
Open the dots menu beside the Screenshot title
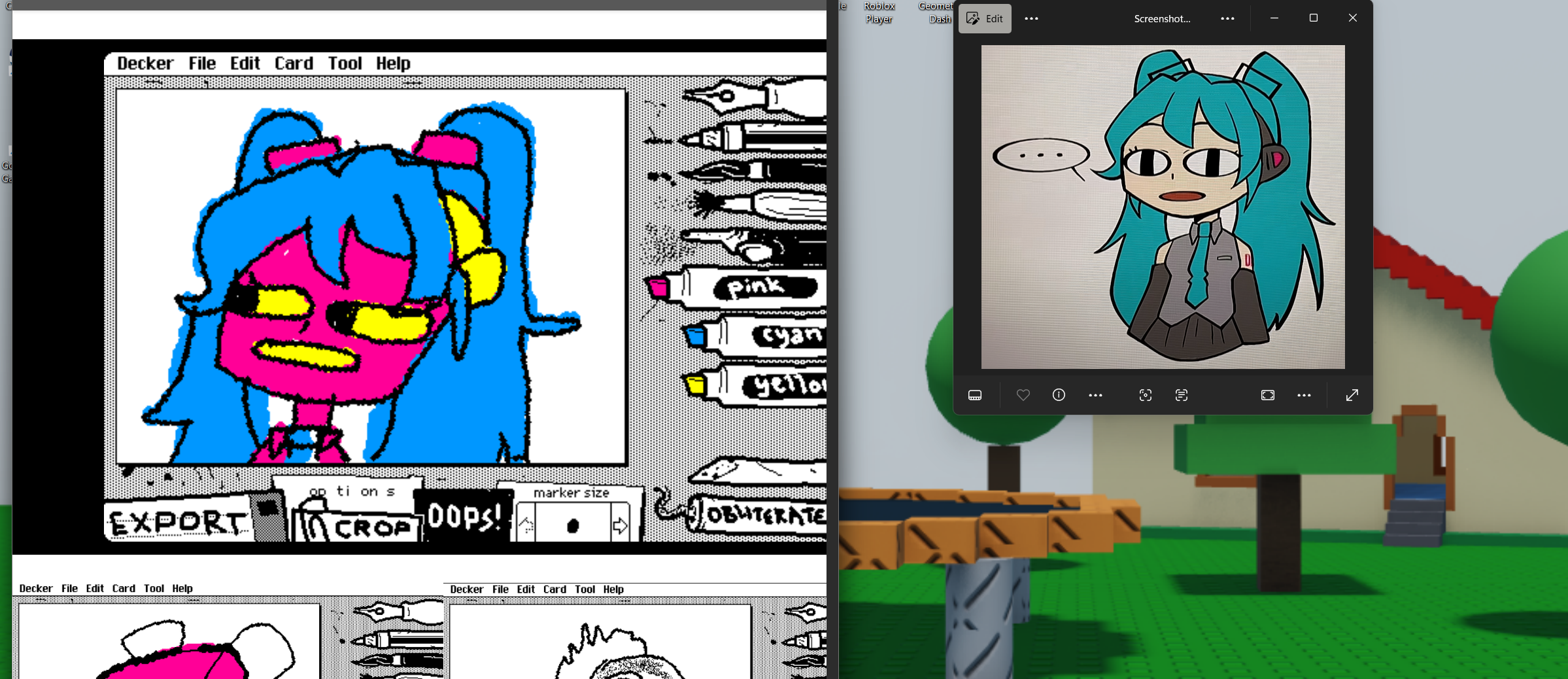(x=1227, y=18)
